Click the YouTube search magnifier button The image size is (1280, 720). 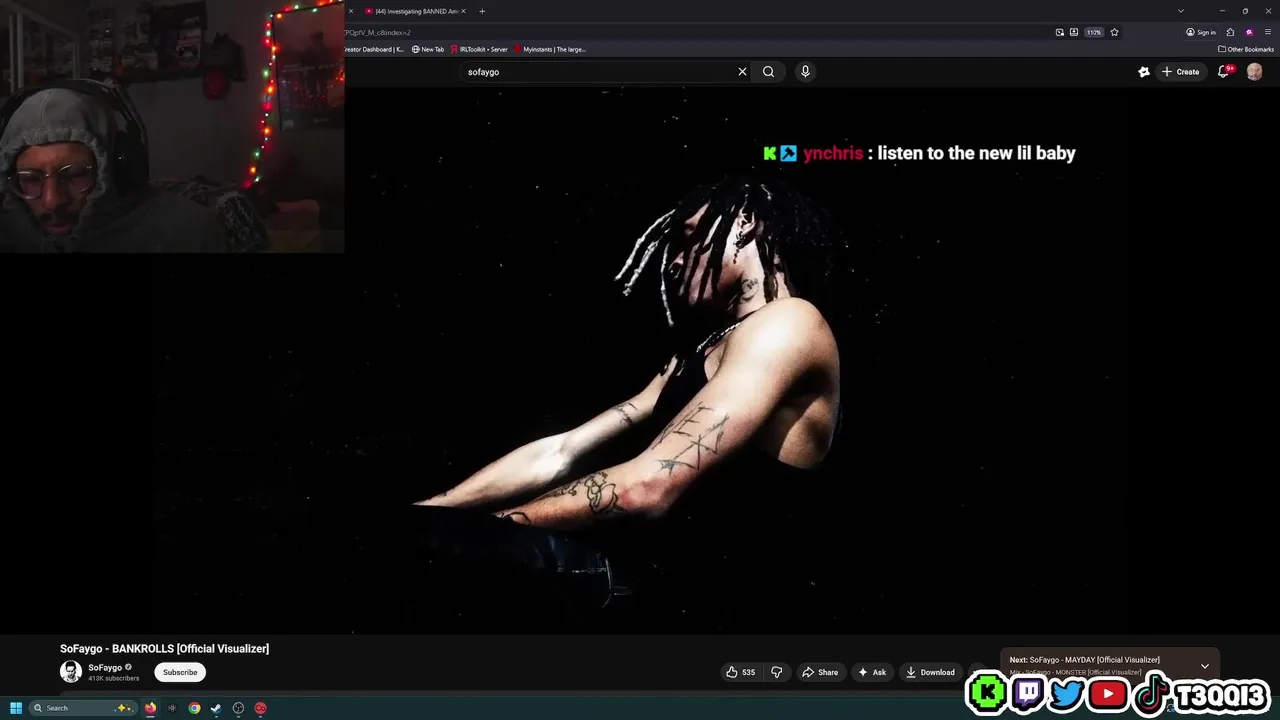point(768,72)
